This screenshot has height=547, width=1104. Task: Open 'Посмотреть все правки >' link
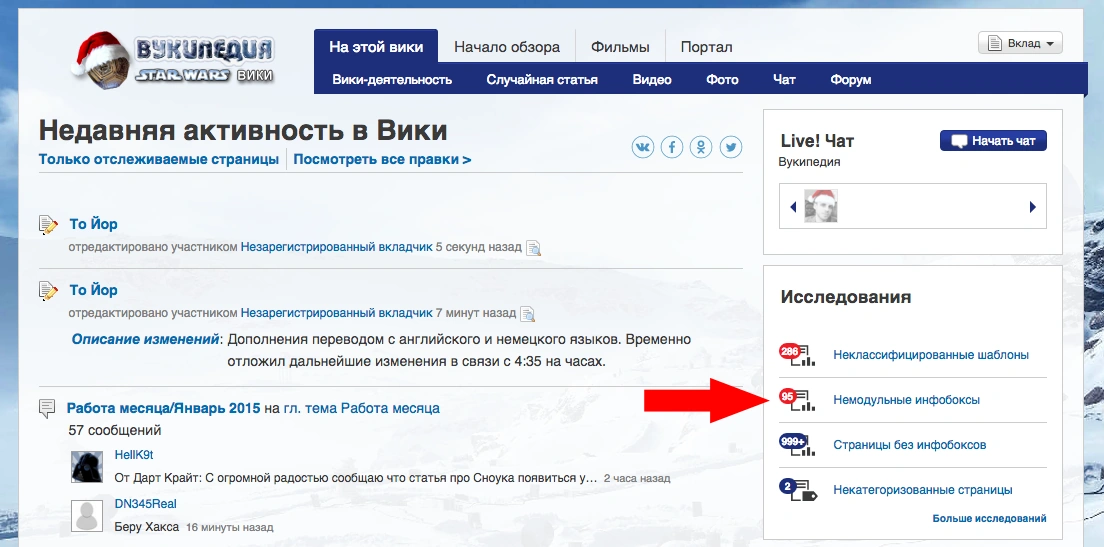pyautogui.click(x=382, y=159)
